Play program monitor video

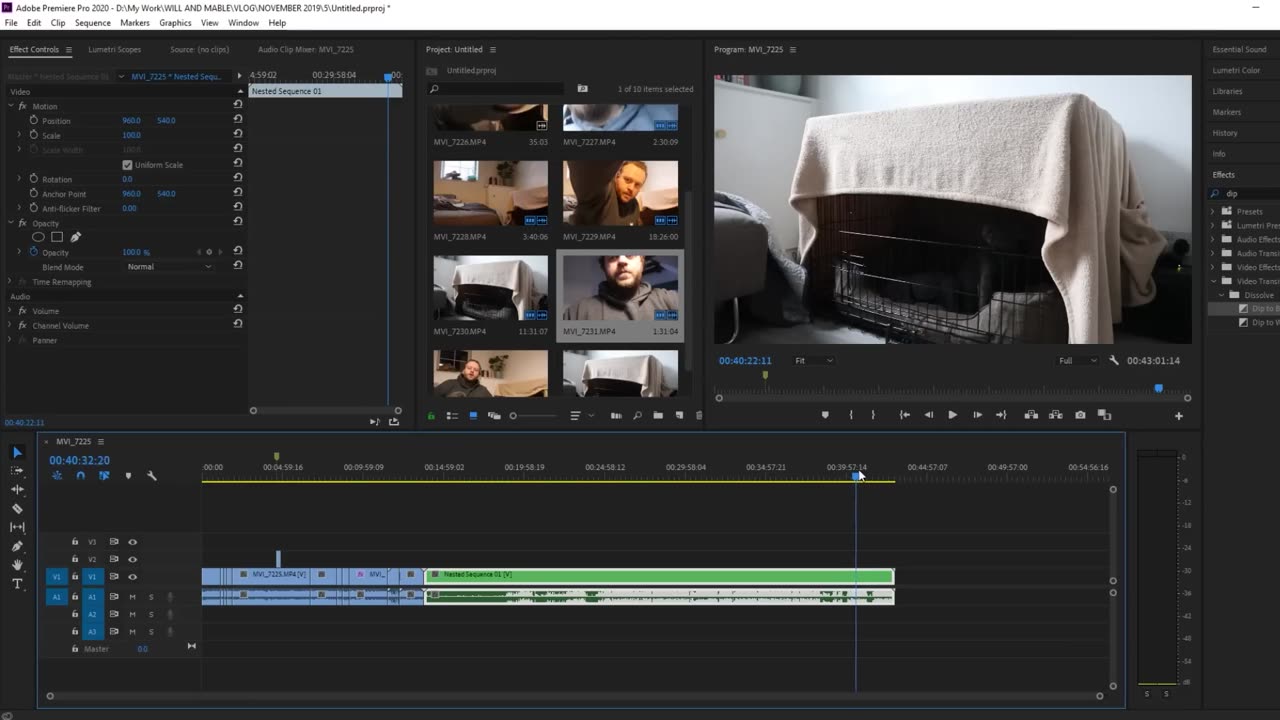pyautogui.click(x=952, y=415)
